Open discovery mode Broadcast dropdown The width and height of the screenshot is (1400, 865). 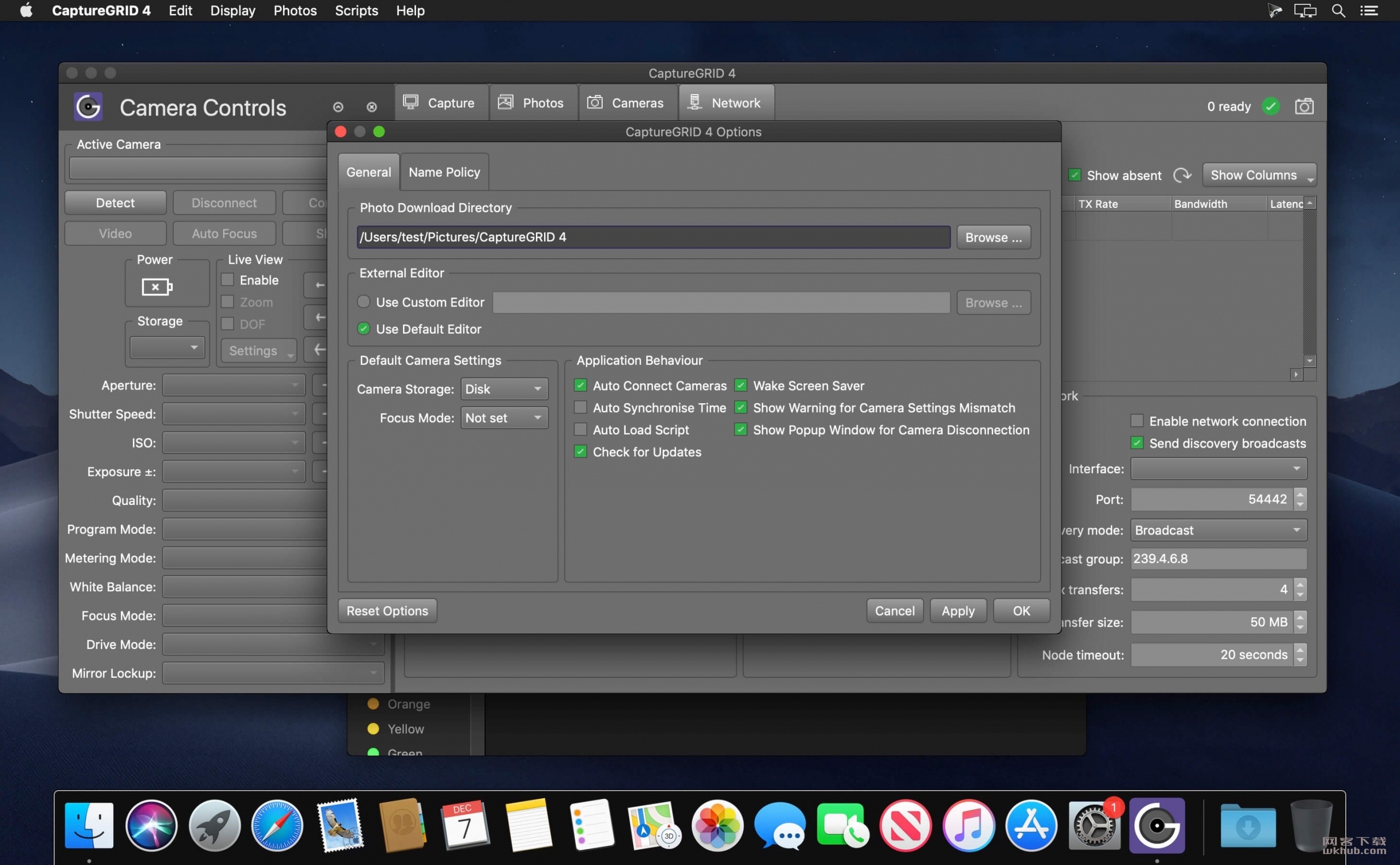[1218, 530]
